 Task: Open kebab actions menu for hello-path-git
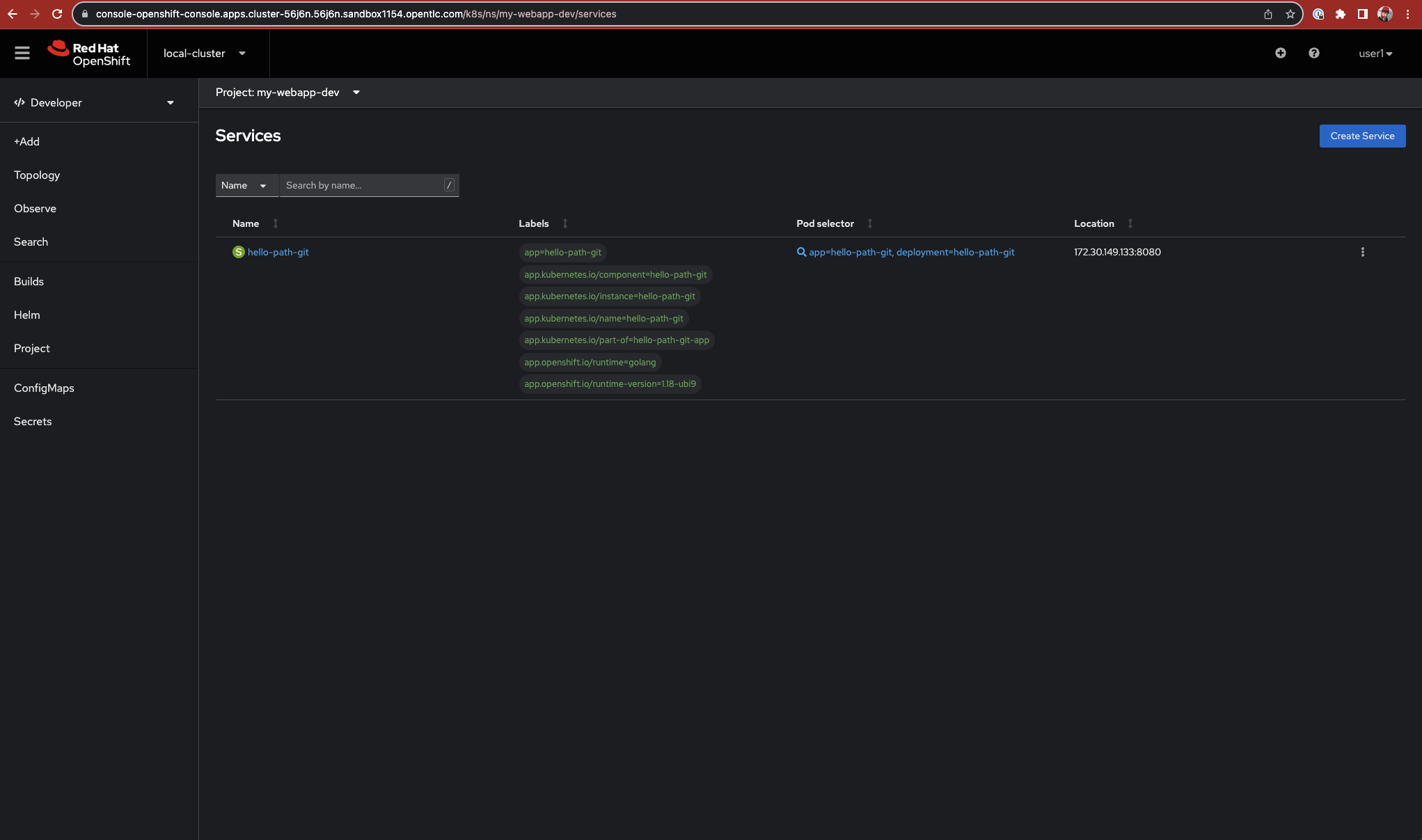(1362, 252)
